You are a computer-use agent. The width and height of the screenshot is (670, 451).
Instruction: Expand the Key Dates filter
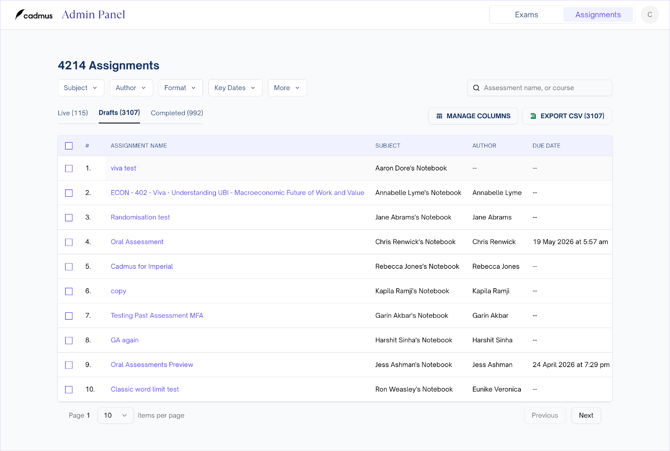click(x=235, y=88)
